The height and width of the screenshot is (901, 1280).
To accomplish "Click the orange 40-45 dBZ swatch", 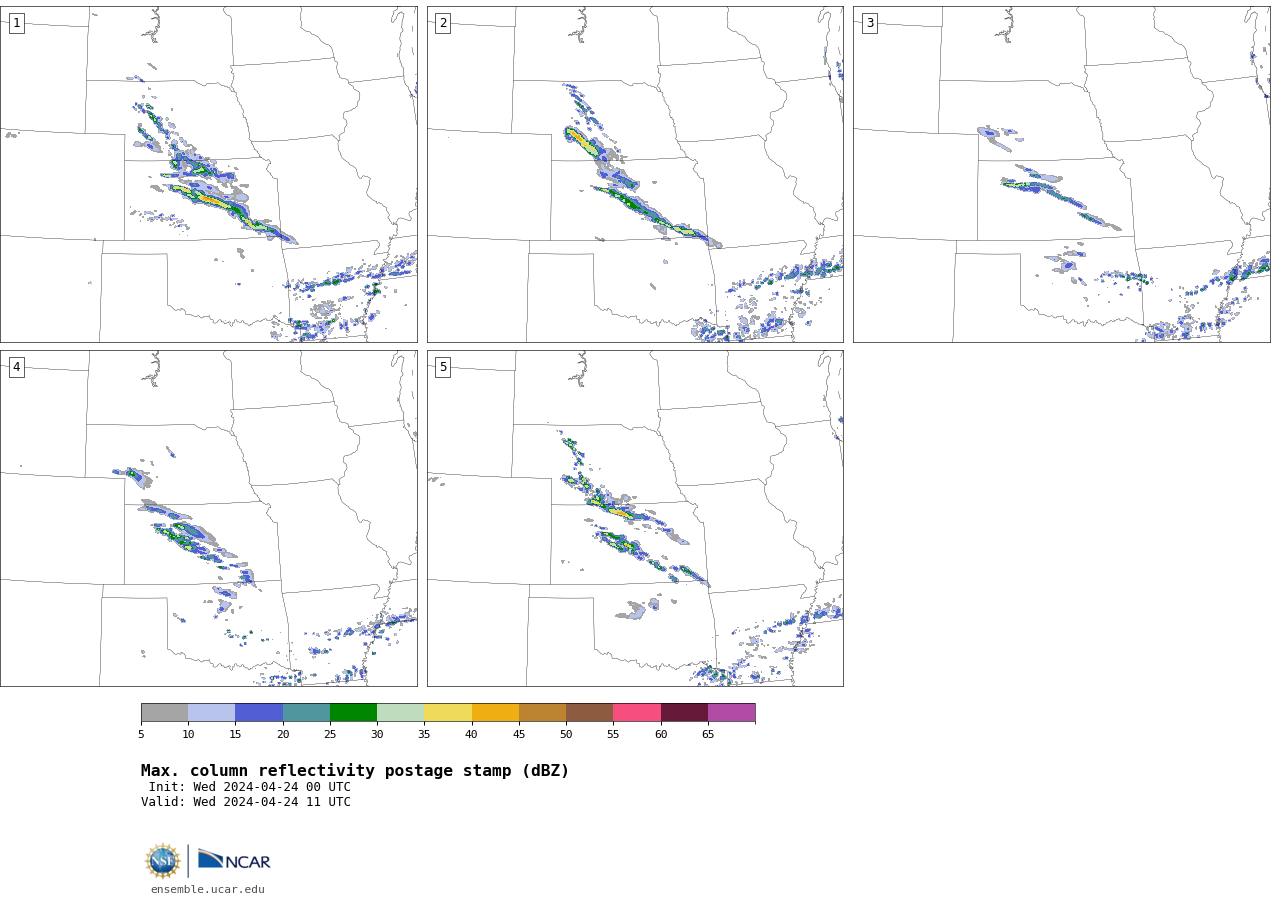I will click(495, 713).
